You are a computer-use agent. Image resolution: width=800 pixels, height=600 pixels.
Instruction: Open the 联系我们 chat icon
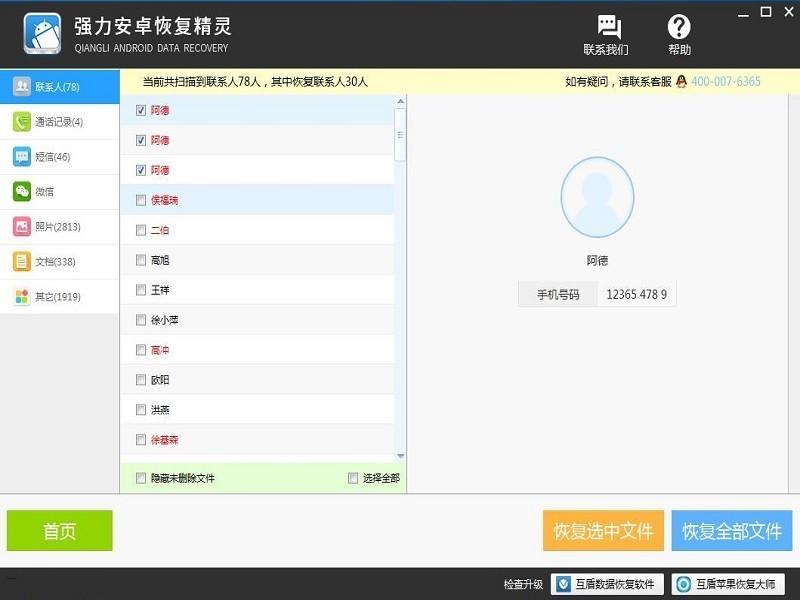(x=609, y=26)
